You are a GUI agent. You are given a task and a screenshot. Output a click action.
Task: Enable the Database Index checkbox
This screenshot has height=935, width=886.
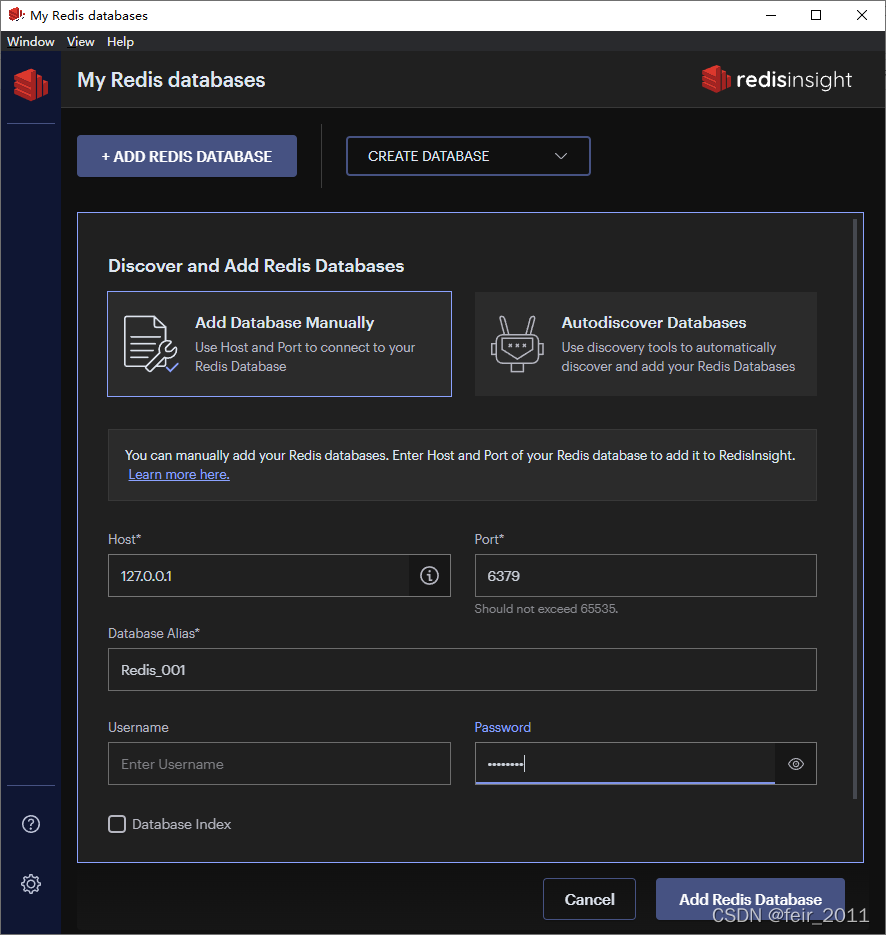pos(117,824)
